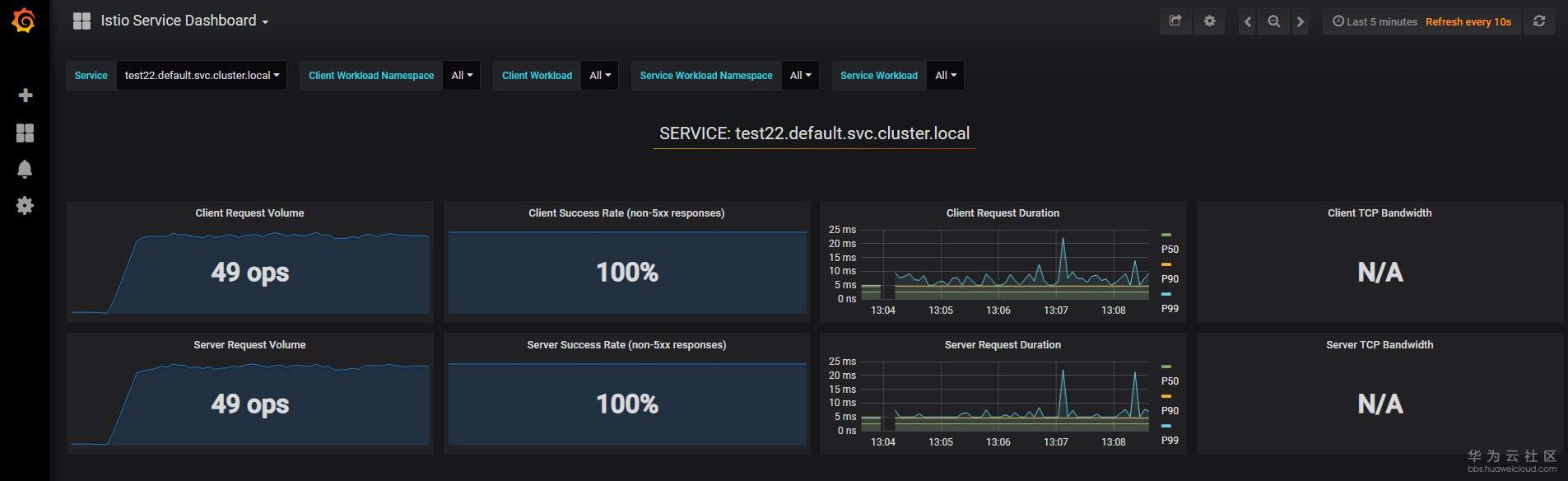1568x481 pixels.
Task: Click the Service variable label
Action: coord(91,75)
